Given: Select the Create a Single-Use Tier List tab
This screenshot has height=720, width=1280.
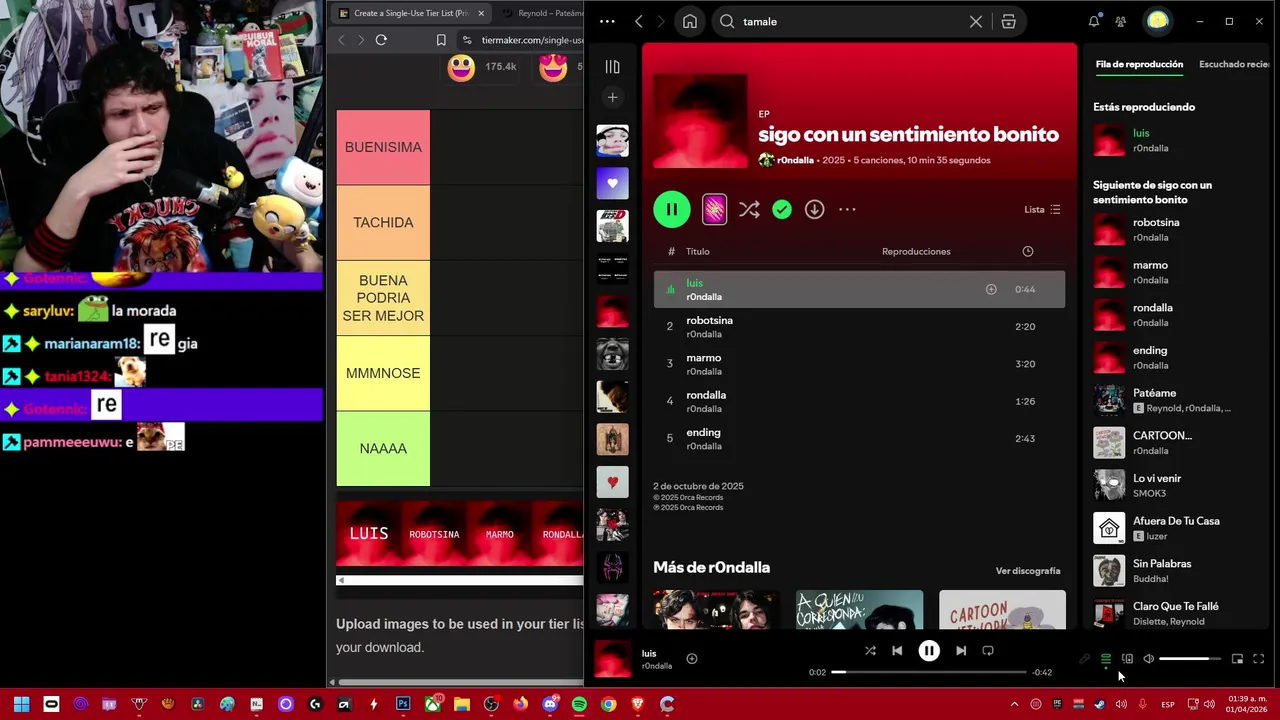Looking at the screenshot, I should pyautogui.click(x=410, y=13).
